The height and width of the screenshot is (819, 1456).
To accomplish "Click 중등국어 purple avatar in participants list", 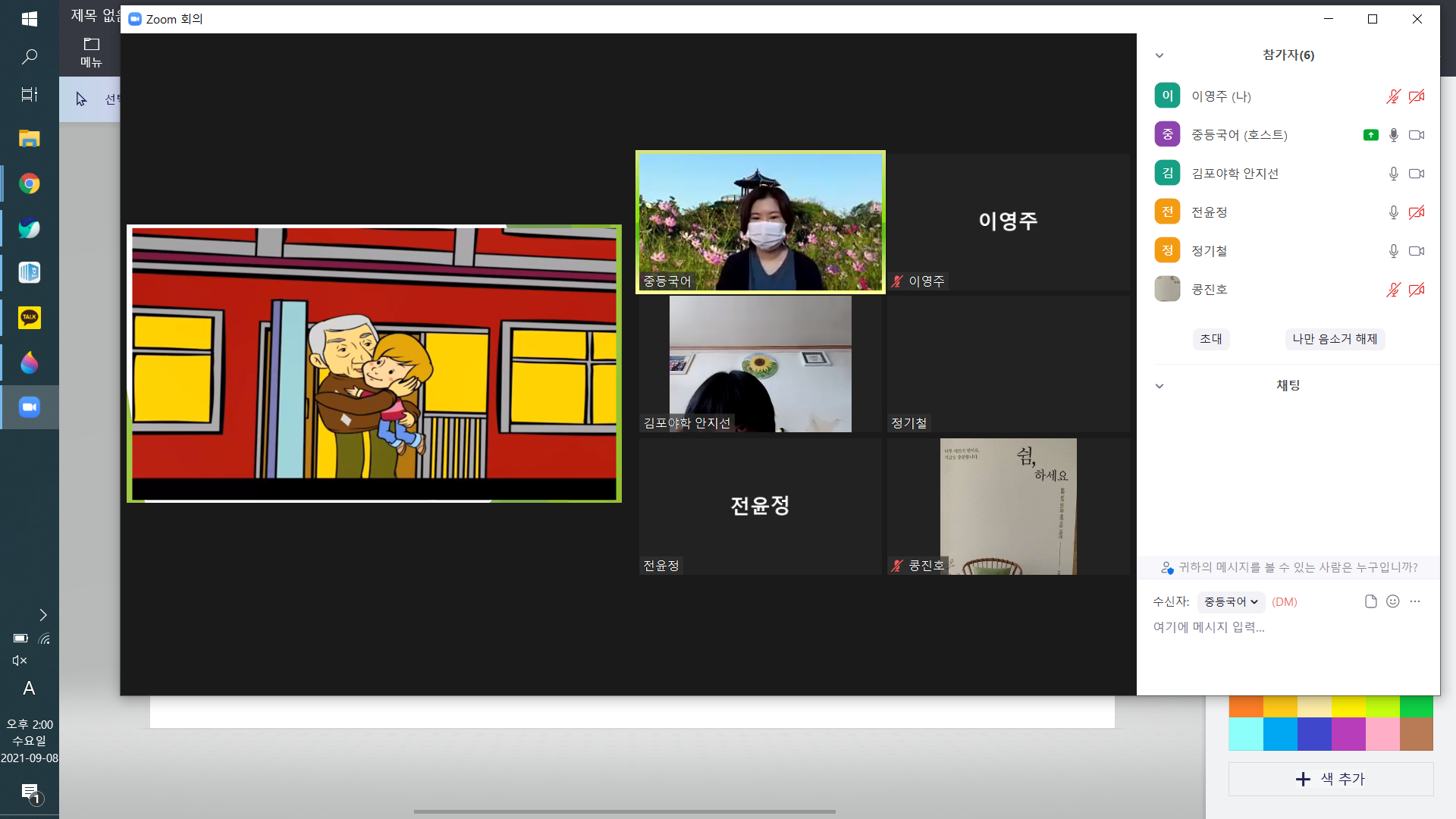I will (1167, 135).
